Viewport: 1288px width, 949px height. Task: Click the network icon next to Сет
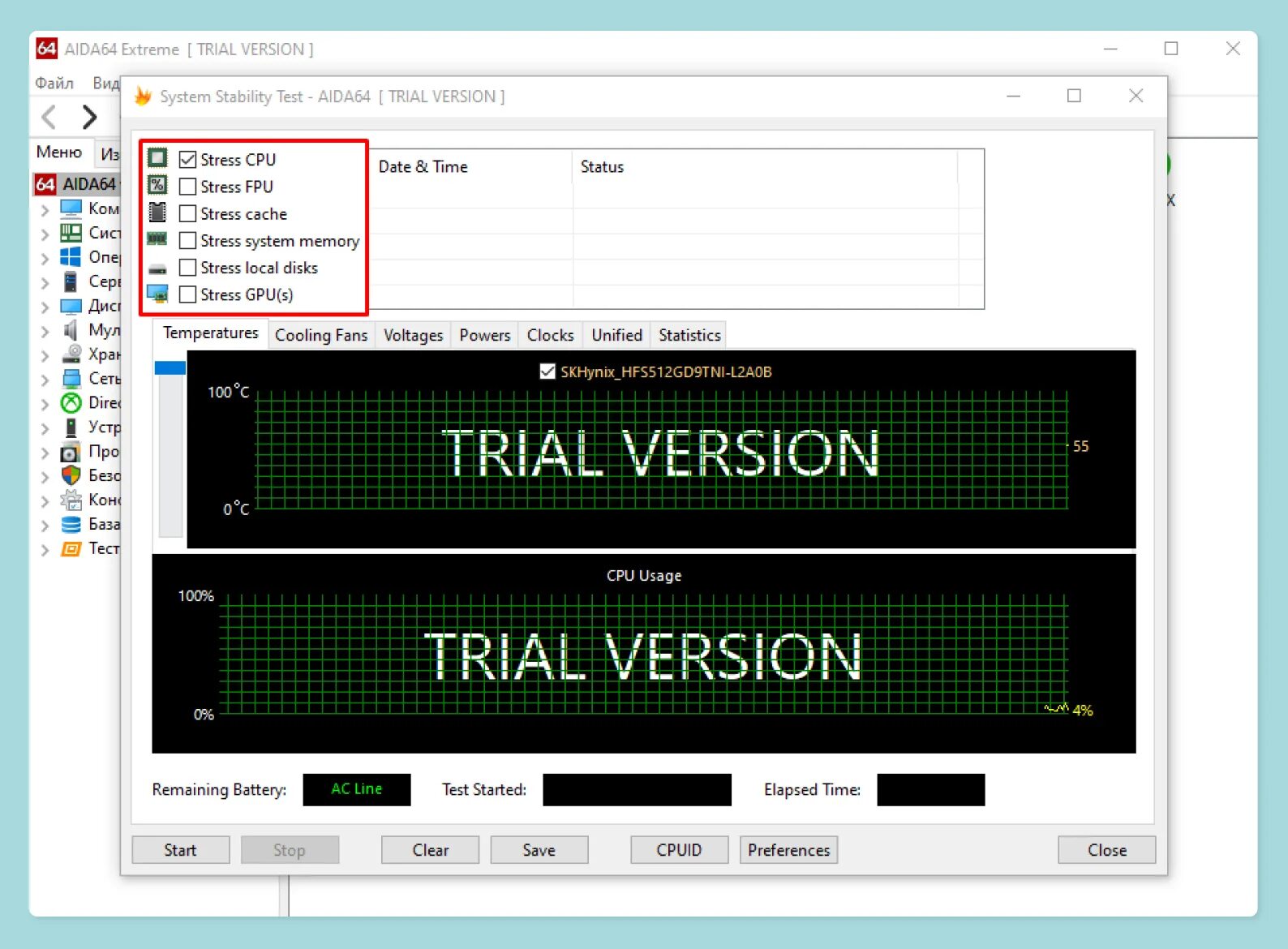tap(71, 379)
